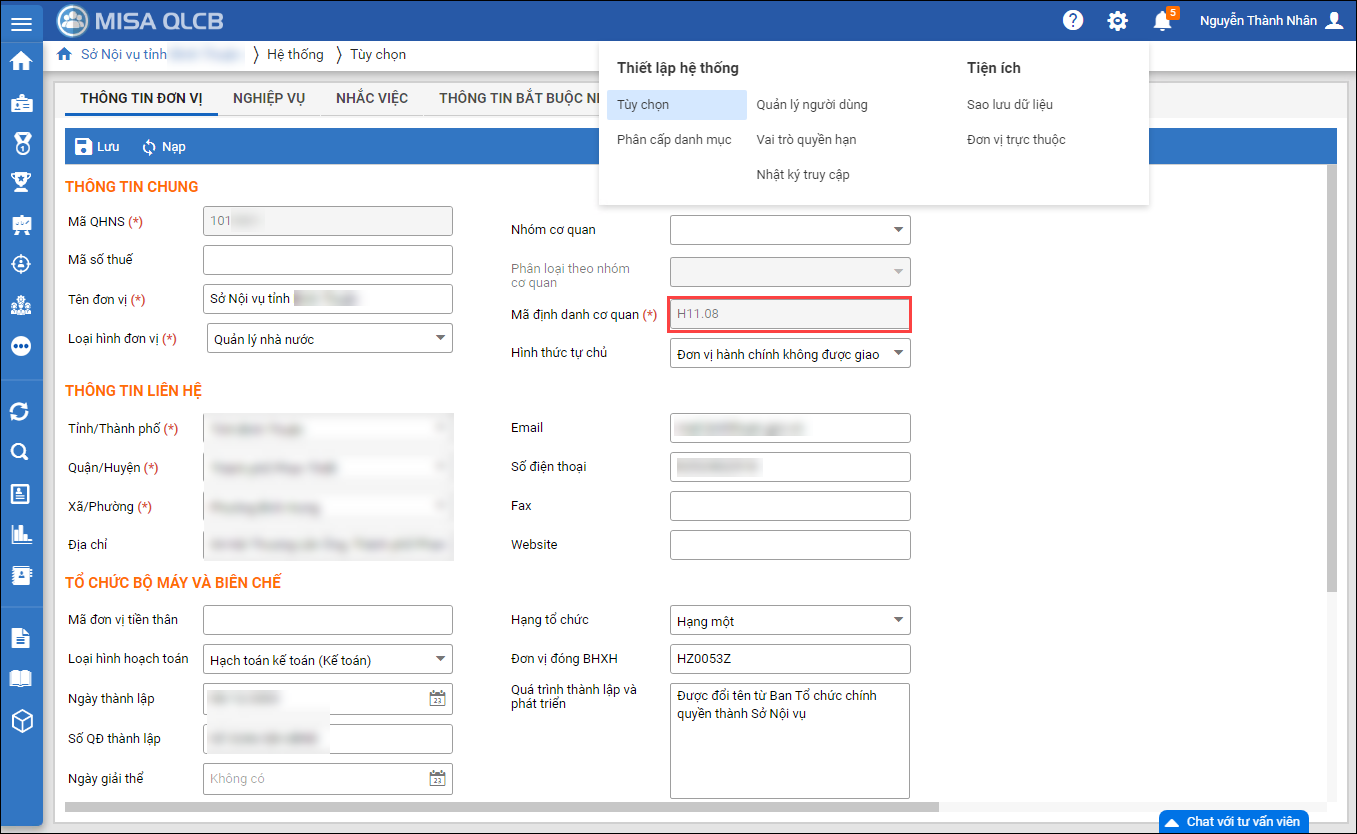Expand the Nhóm cơ quan dropdown
The image size is (1357, 834).
pyautogui.click(x=897, y=230)
